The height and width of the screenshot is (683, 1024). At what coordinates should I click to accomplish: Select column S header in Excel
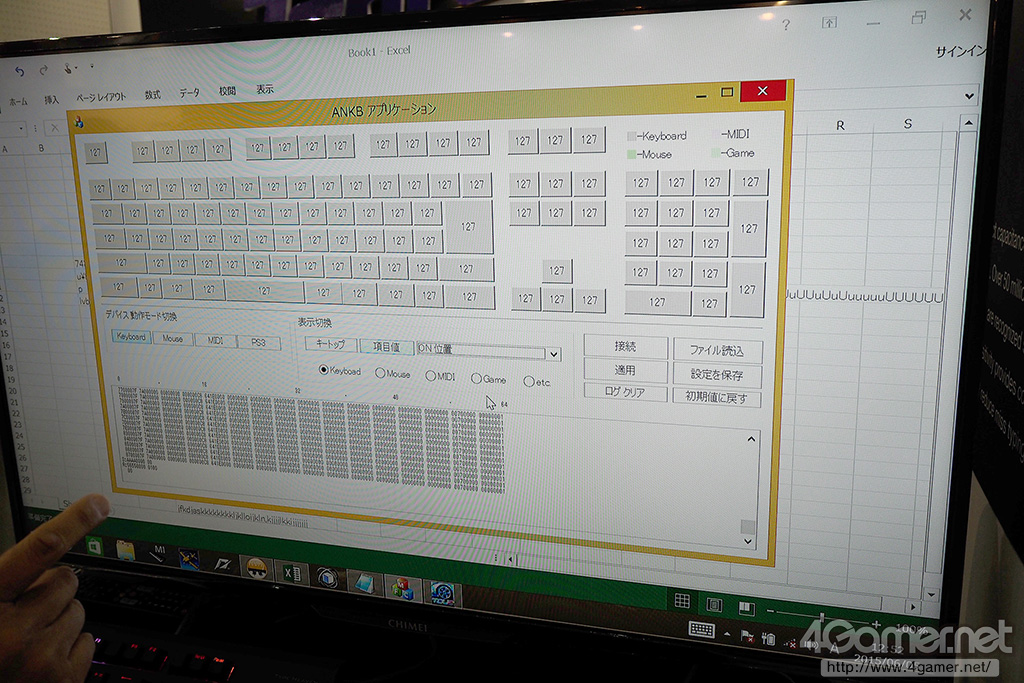tap(907, 123)
